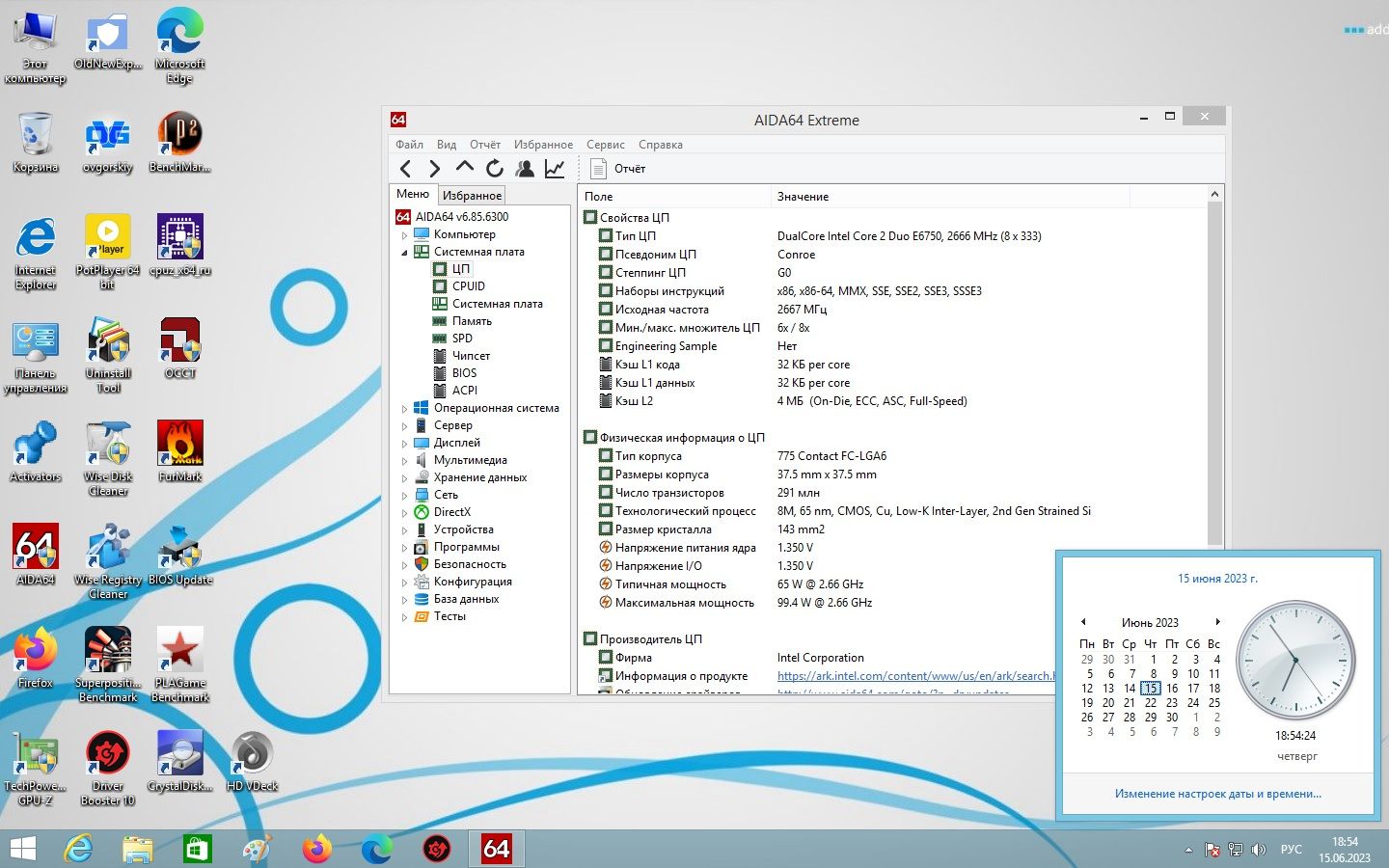The image size is (1389, 868).
Task: Refresh the AIDA64 page
Action: coord(495,169)
